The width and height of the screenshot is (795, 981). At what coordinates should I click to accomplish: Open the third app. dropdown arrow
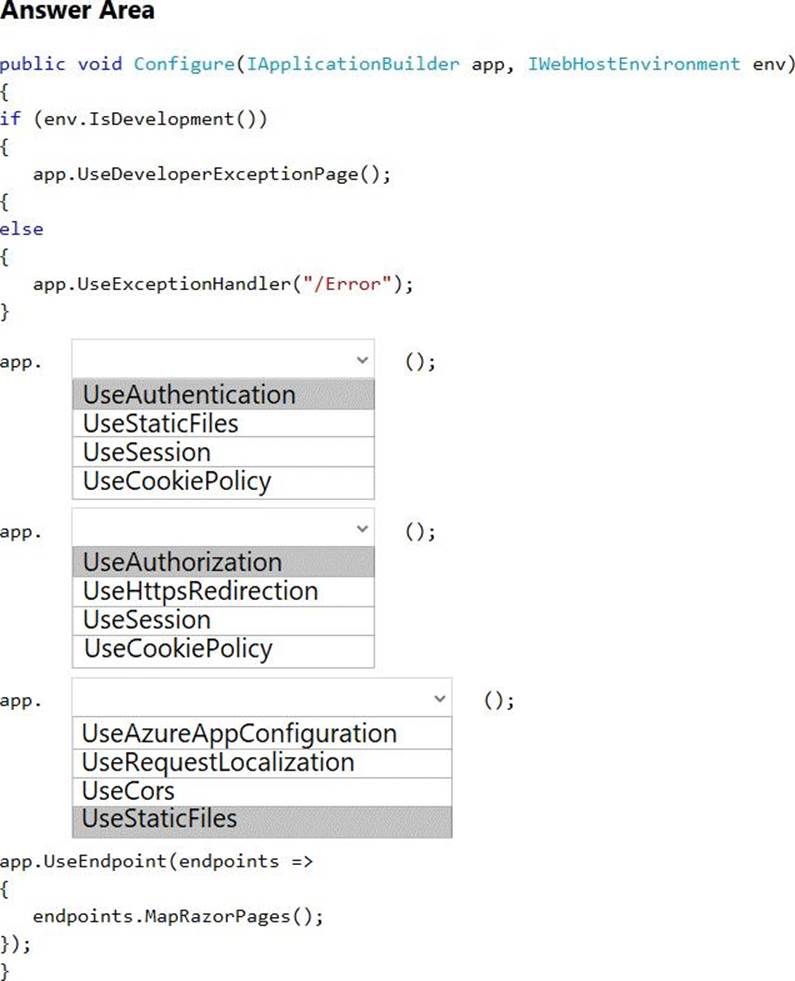point(438,698)
